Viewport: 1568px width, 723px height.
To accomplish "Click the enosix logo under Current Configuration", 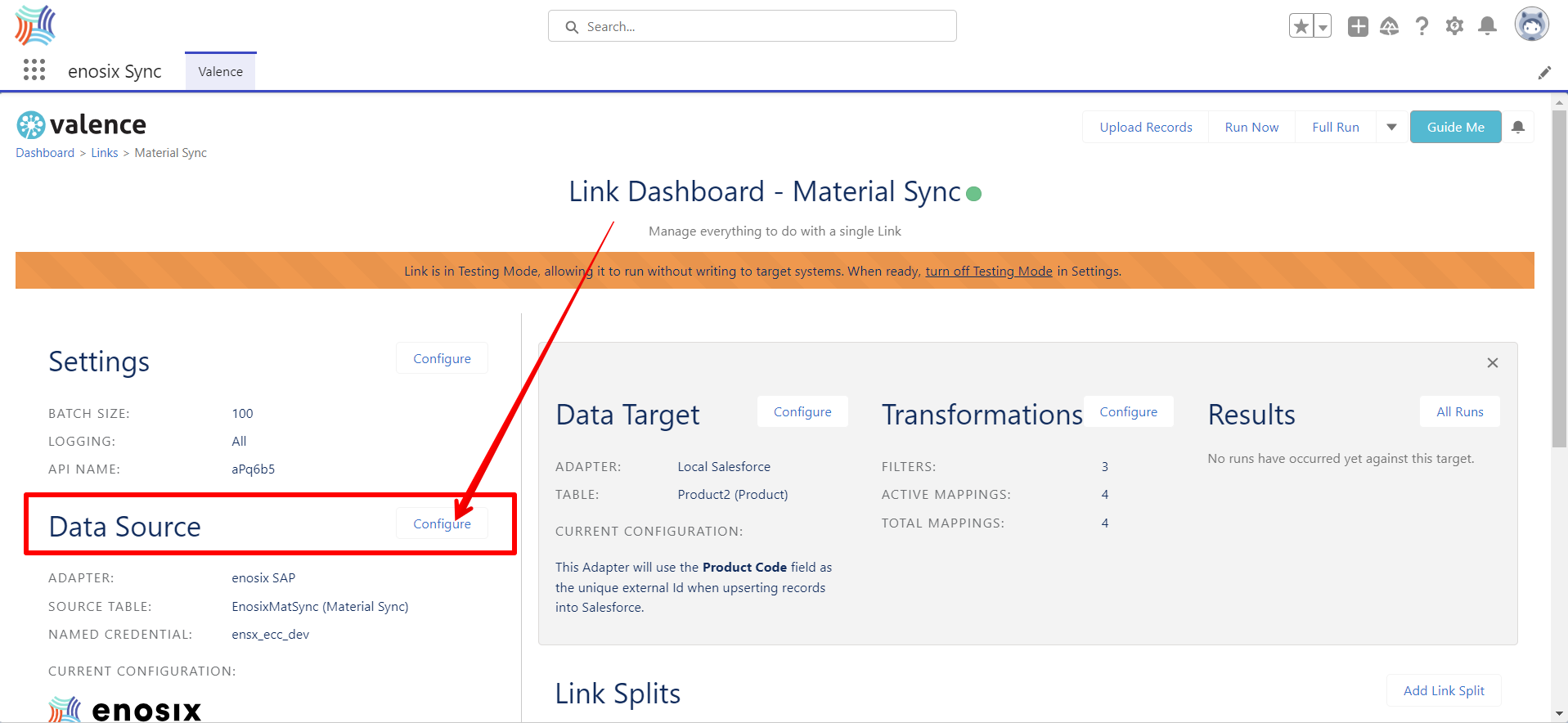I will coord(124,709).
